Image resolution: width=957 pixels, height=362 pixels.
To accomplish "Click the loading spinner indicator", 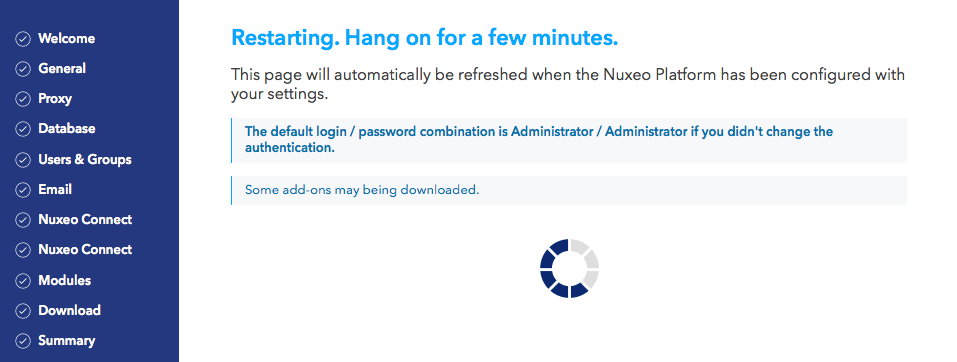I will (x=569, y=268).
